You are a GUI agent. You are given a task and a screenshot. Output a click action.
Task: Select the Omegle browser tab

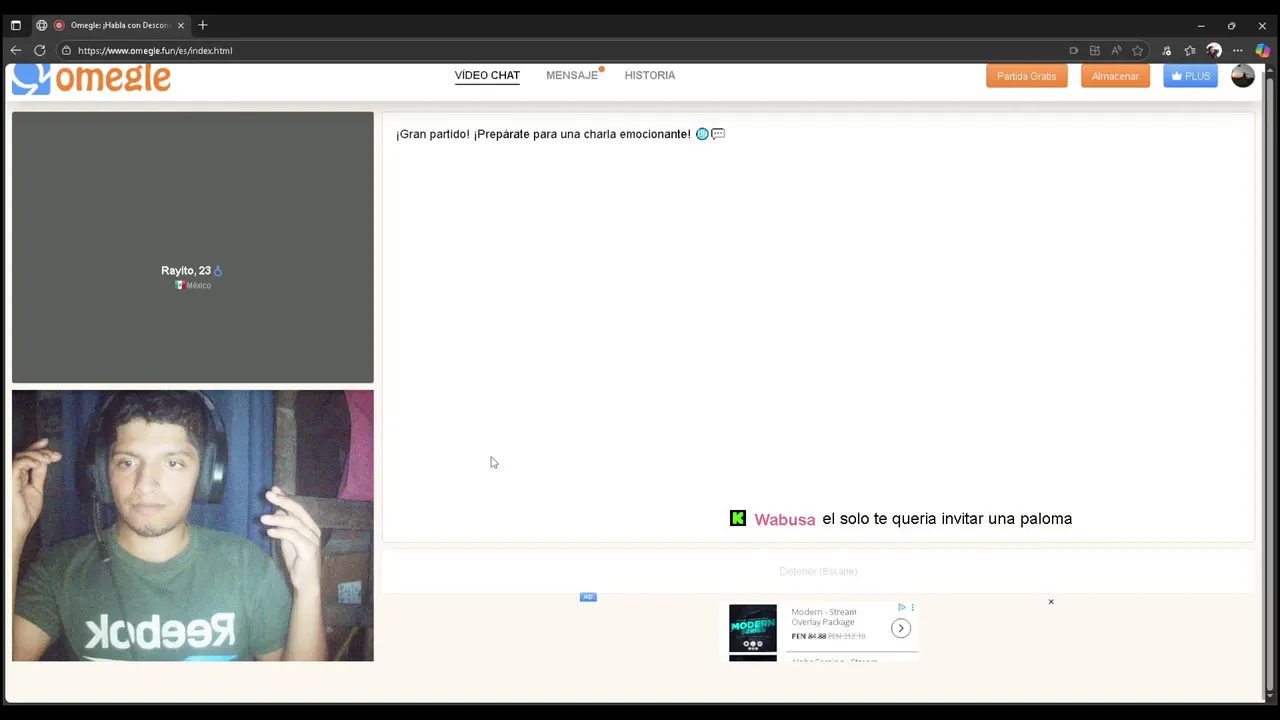coord(111,25)
